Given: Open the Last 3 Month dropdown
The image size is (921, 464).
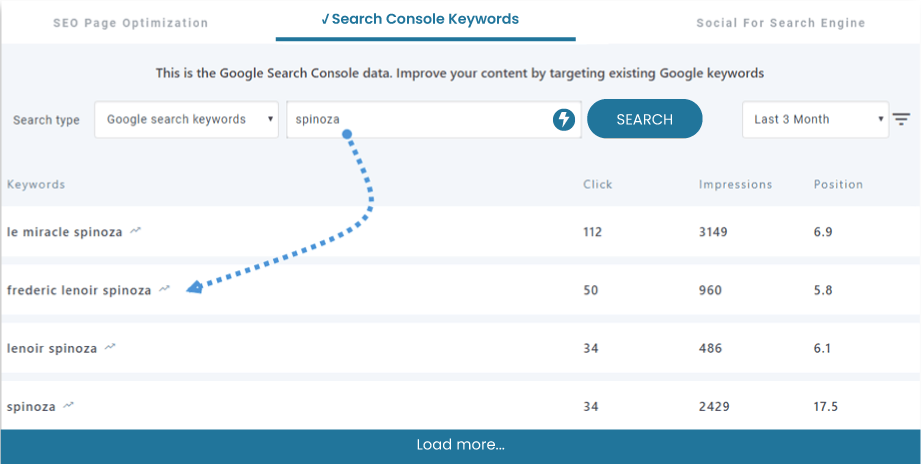Looking at the screenshot, I should [x=814, y=120].
